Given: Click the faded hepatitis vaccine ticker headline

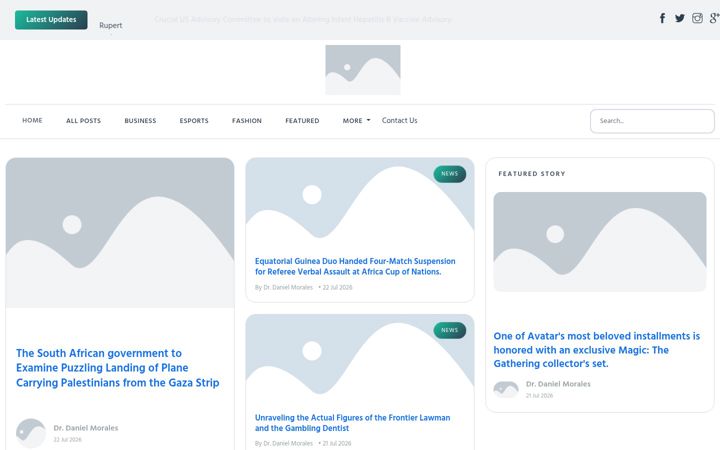Looking at the screenshot, I should pos(303,19).
